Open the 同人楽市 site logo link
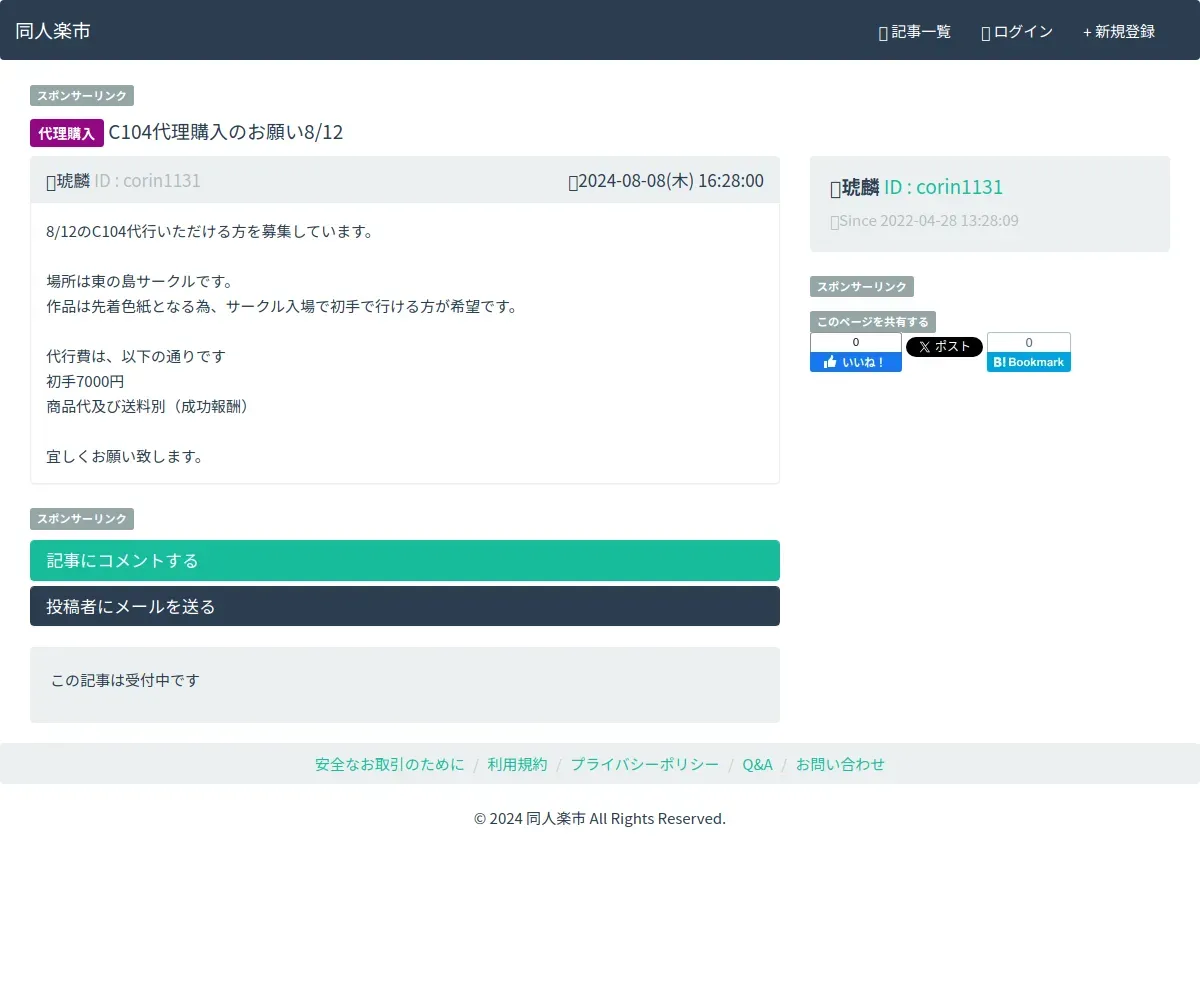Screen dimensions: 1200x1000 pyautogui.click(x=53, y=31)
